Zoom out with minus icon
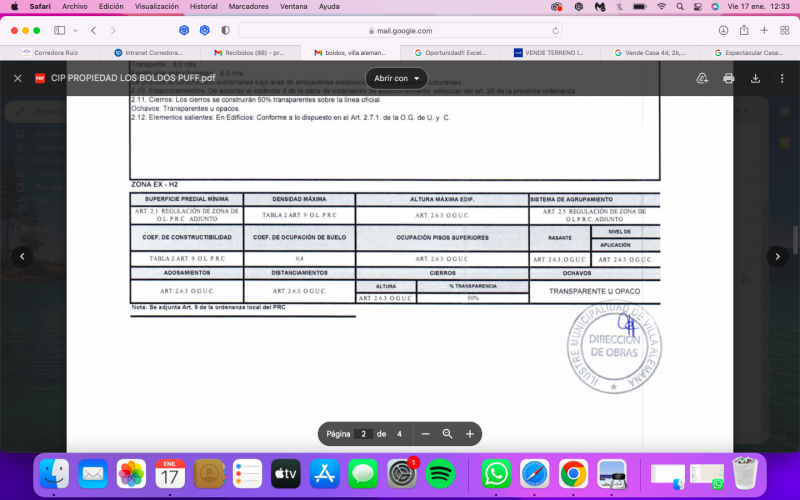 click(x=426, y=434)
